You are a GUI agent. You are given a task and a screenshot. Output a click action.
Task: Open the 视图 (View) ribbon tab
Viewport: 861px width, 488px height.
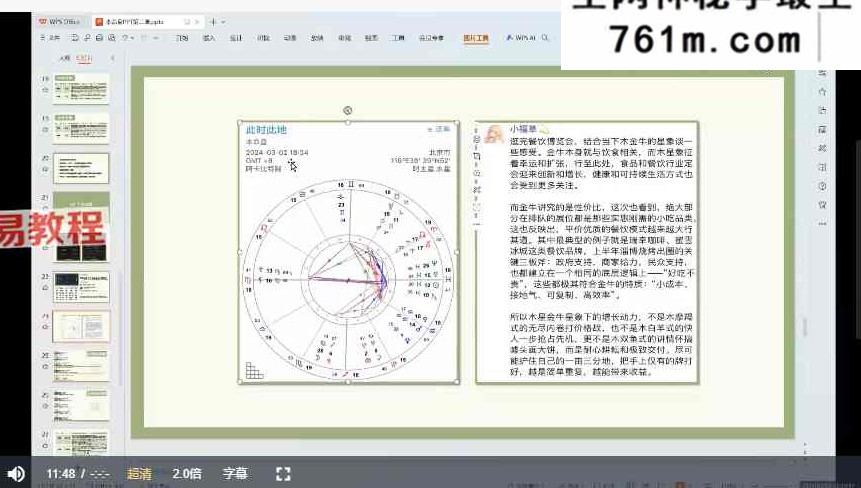(371, 38)
